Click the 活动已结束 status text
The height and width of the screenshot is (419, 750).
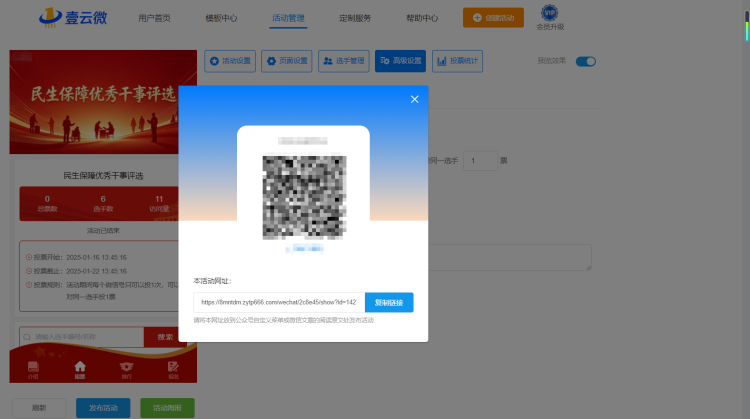point(103,231)
